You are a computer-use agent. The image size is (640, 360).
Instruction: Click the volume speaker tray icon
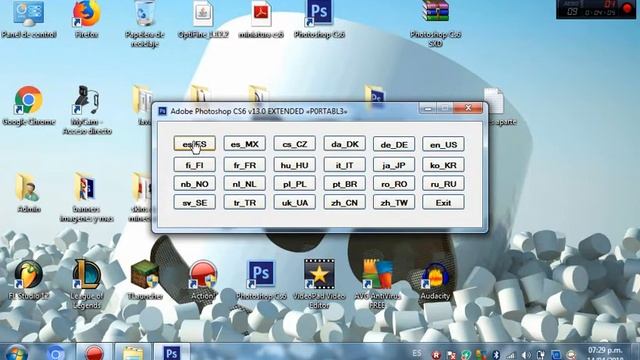click(x=526, y=355)
